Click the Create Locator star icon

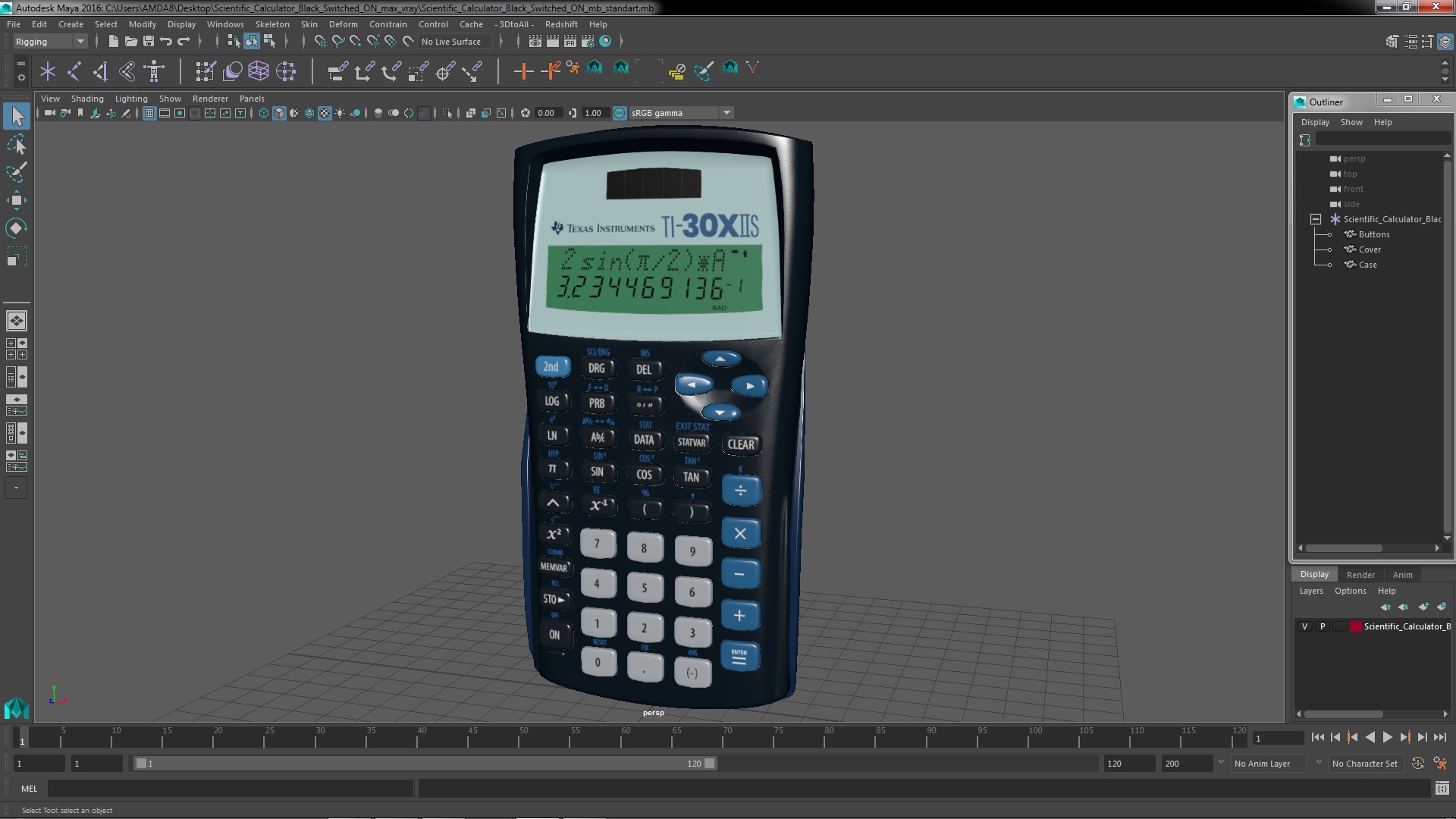[48, 72]
